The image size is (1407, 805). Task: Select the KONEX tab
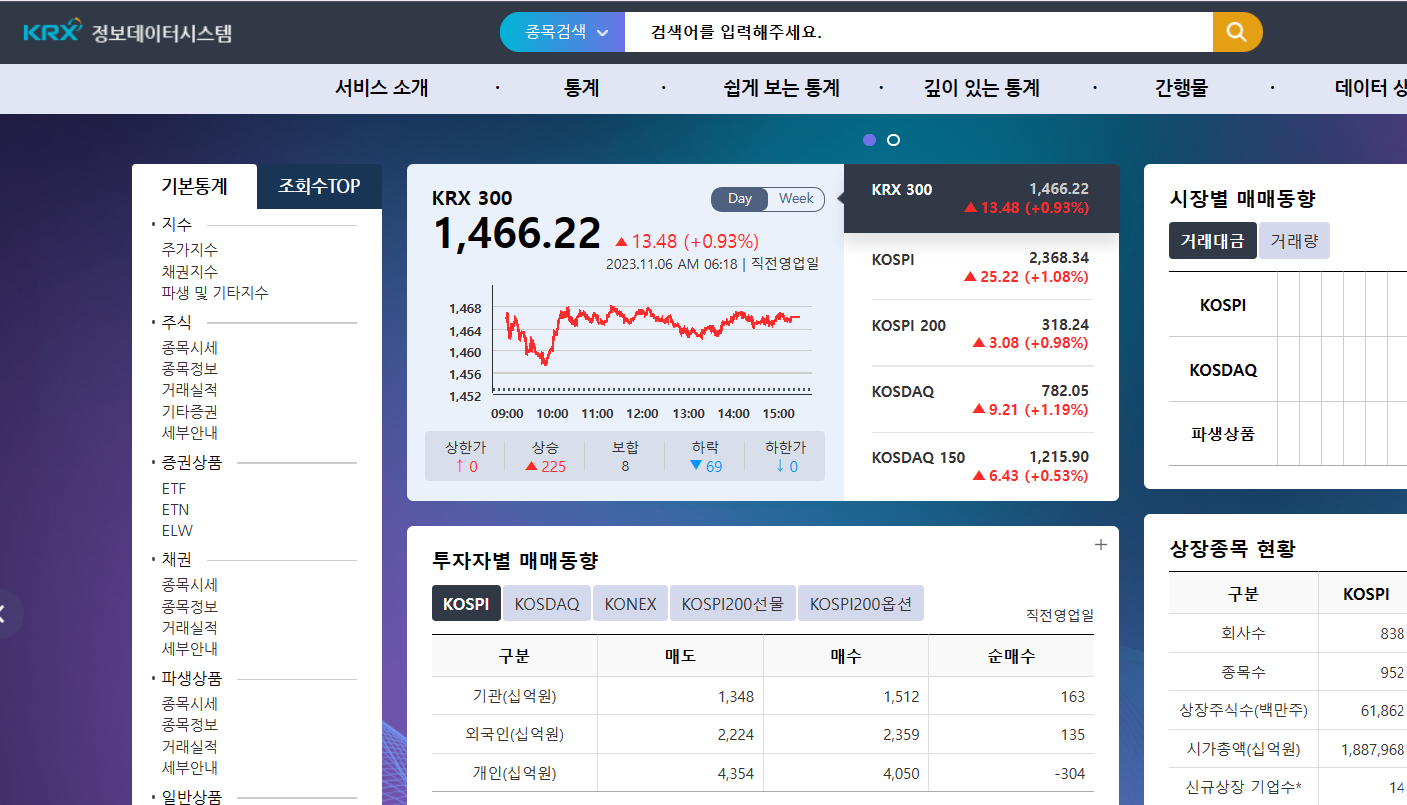pos(630,603)
